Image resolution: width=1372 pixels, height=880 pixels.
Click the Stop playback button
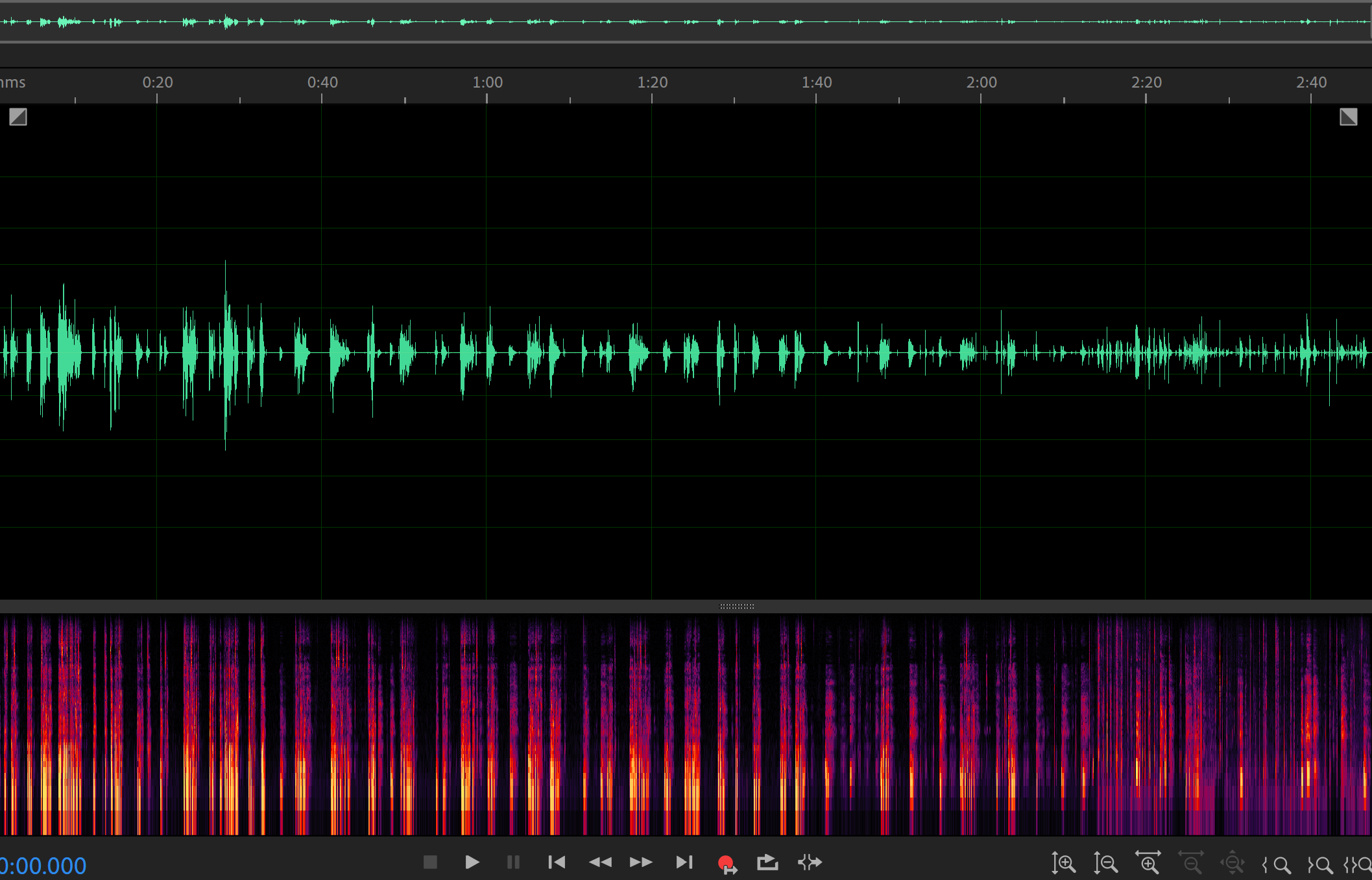[430, 862]
